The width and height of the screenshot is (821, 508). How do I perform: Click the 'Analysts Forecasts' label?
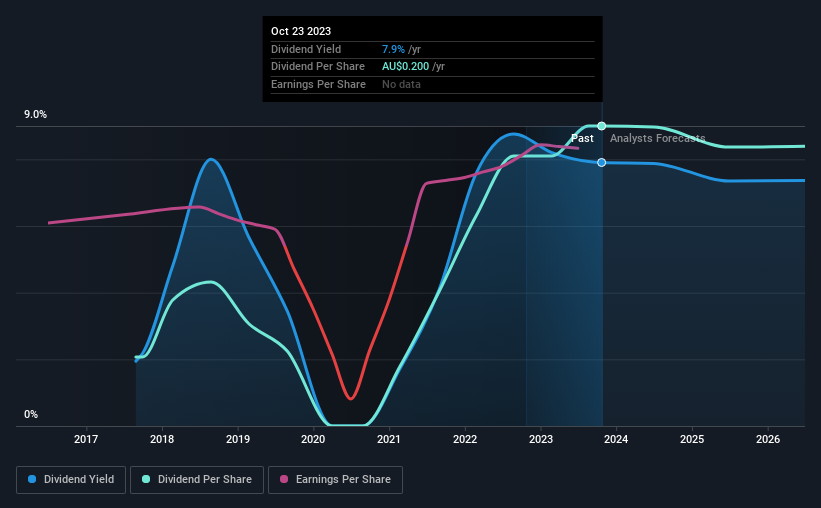point(658,138)
